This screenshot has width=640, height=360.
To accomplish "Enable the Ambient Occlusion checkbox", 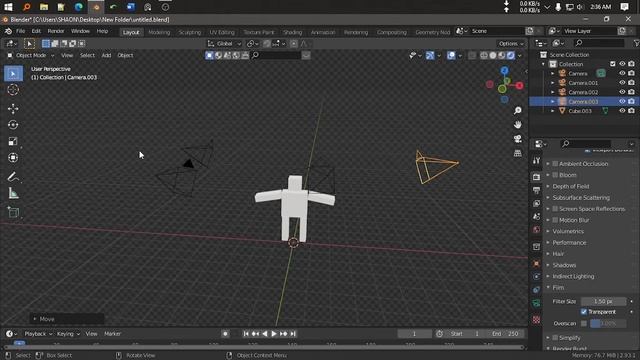I will (x=555, y=164).
